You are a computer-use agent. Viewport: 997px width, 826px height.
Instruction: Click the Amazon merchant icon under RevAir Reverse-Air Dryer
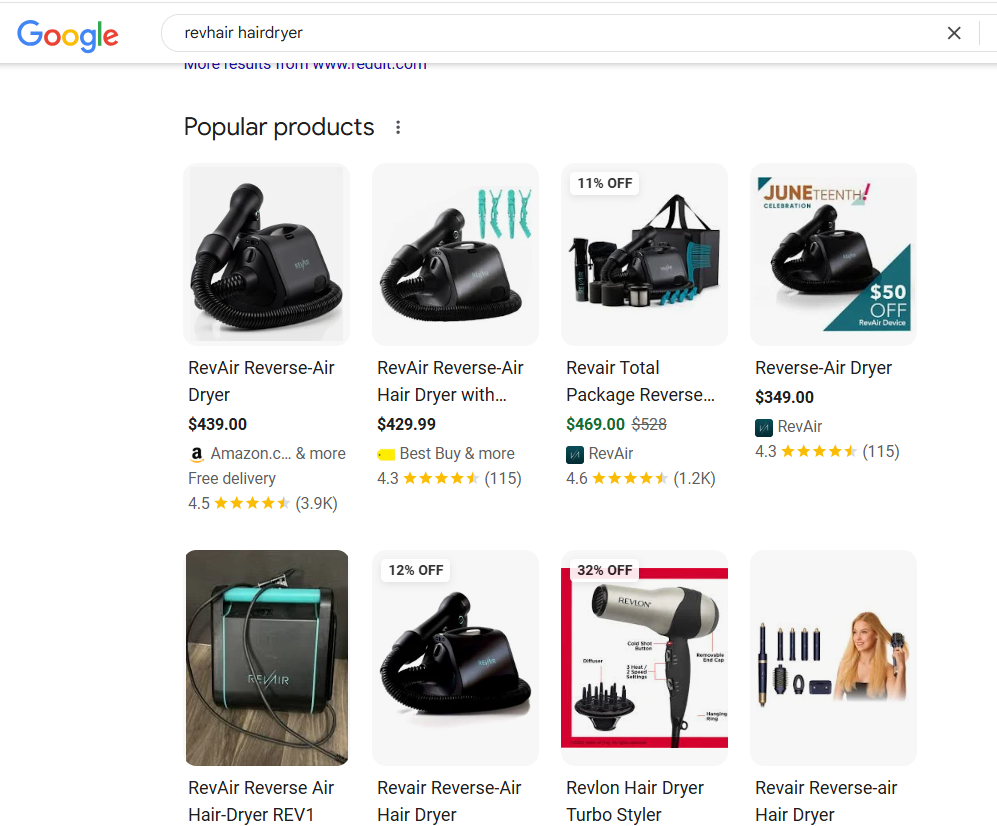point(196,453)
